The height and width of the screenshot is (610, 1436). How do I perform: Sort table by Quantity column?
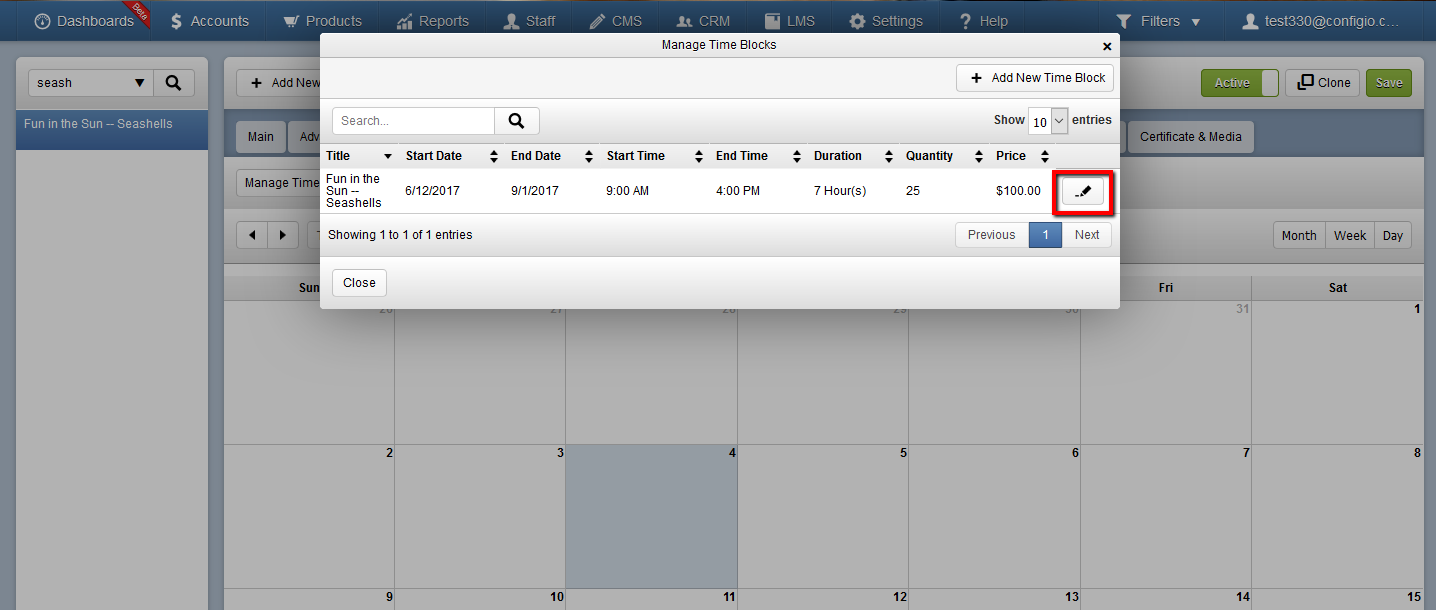pyautogui.click(x=945, y=156)
